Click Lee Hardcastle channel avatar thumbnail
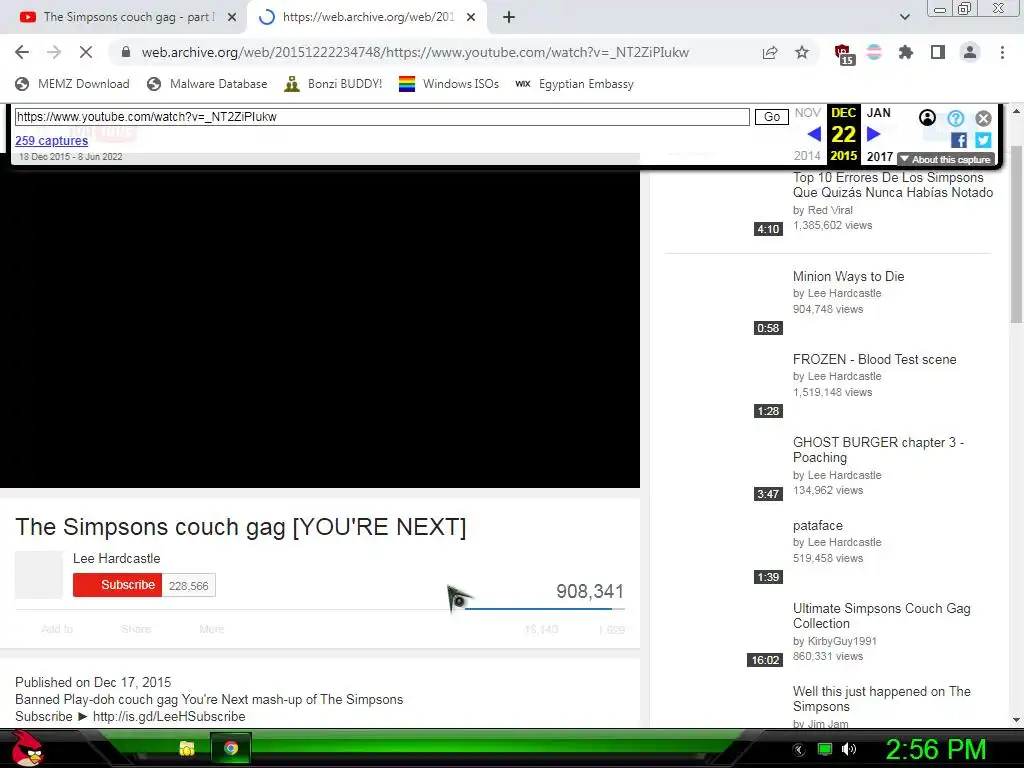Screen dimensions: 1024x768 39,575
